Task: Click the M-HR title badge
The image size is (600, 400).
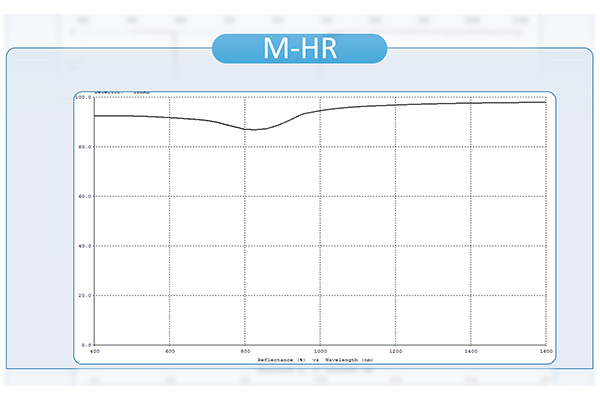Action: 300,49
